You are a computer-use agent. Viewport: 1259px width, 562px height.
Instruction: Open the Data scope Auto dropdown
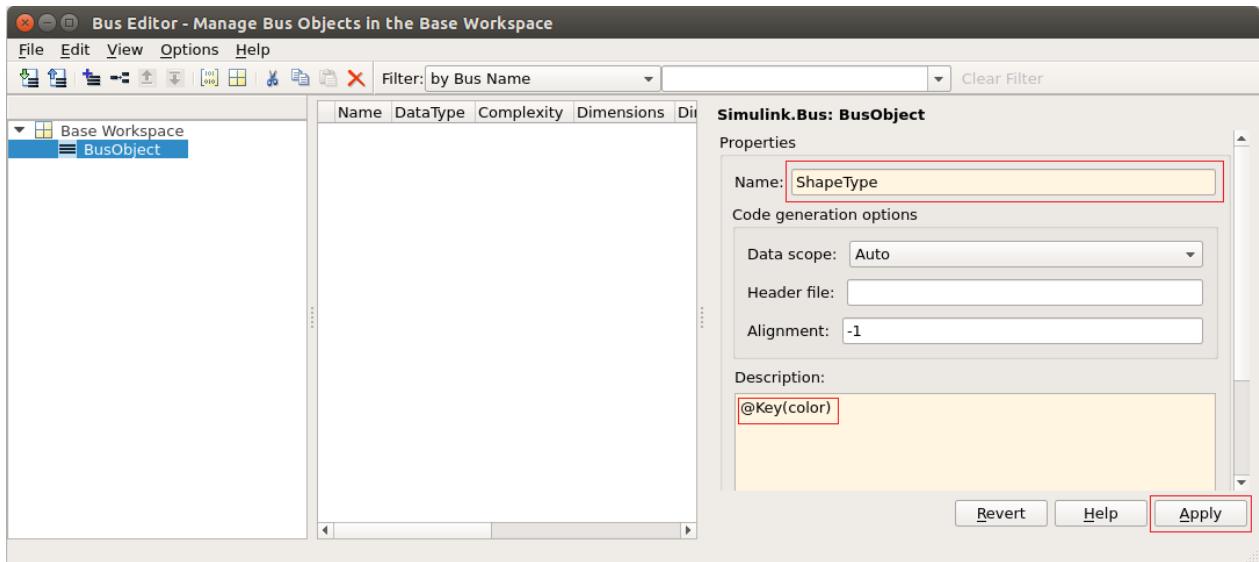coord(1025,254)
